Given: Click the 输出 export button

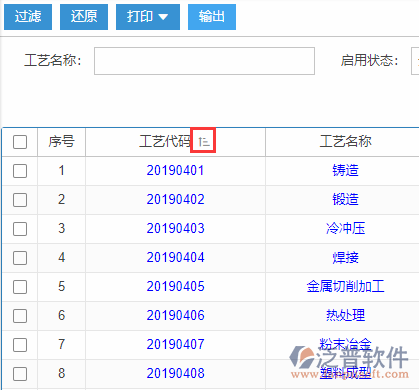Looking at the screenshot, I should (x=212, y=17).
